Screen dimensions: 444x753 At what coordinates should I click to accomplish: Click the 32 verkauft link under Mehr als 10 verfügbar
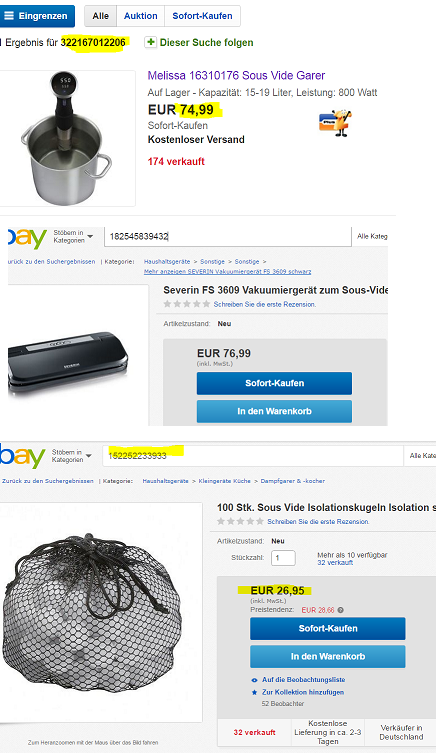tap(335, 562)
